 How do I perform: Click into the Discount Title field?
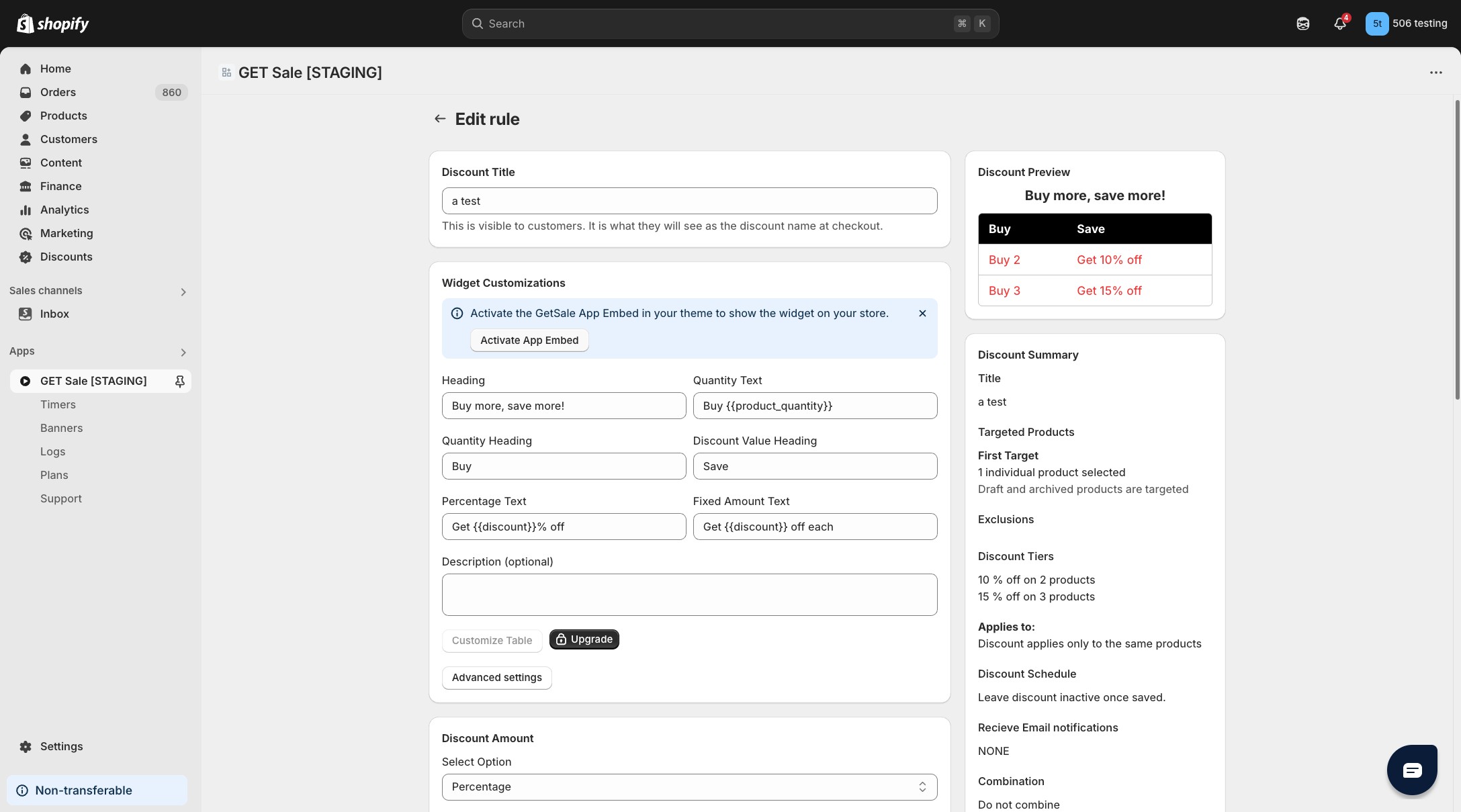(x=689, y=201)
